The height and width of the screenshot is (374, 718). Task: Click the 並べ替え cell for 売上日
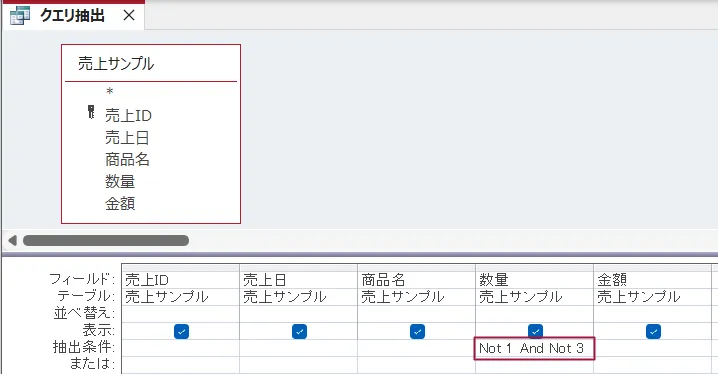click(x=299, y=314)
